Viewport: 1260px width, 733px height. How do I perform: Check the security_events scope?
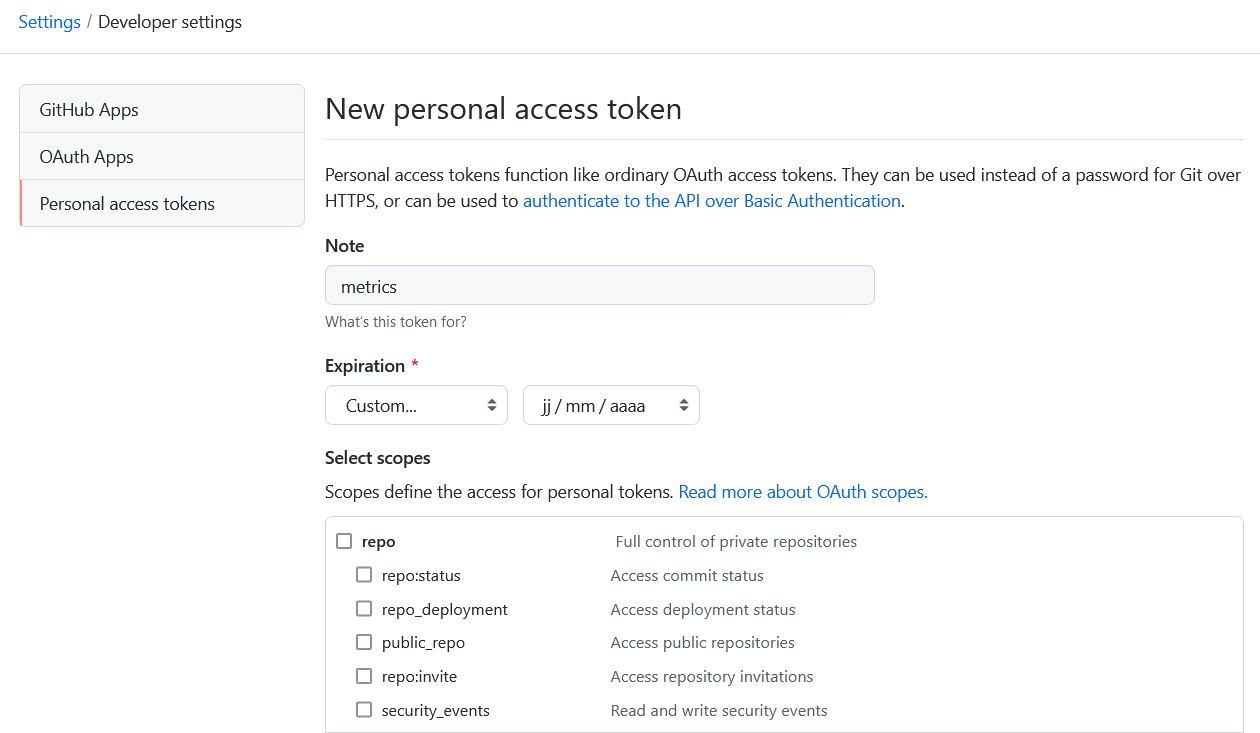[x=364, y=710]
